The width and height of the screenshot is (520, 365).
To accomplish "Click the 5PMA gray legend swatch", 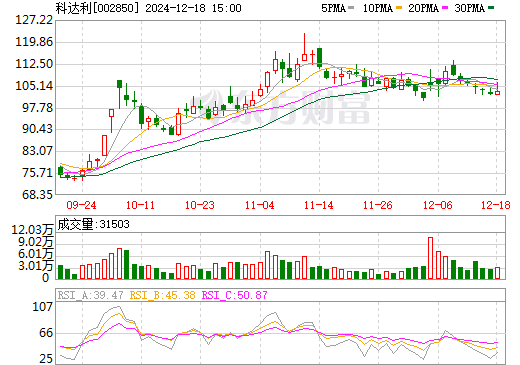I will [x=351, y=8].
